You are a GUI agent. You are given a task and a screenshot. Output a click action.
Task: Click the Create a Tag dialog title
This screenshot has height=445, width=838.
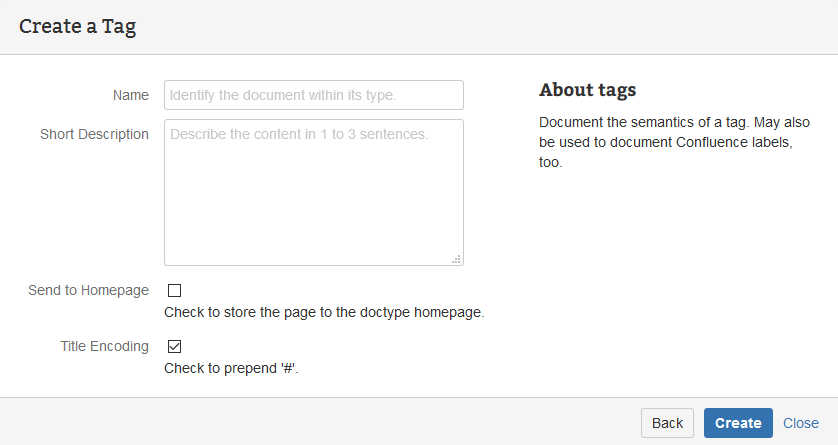[77, 27]
